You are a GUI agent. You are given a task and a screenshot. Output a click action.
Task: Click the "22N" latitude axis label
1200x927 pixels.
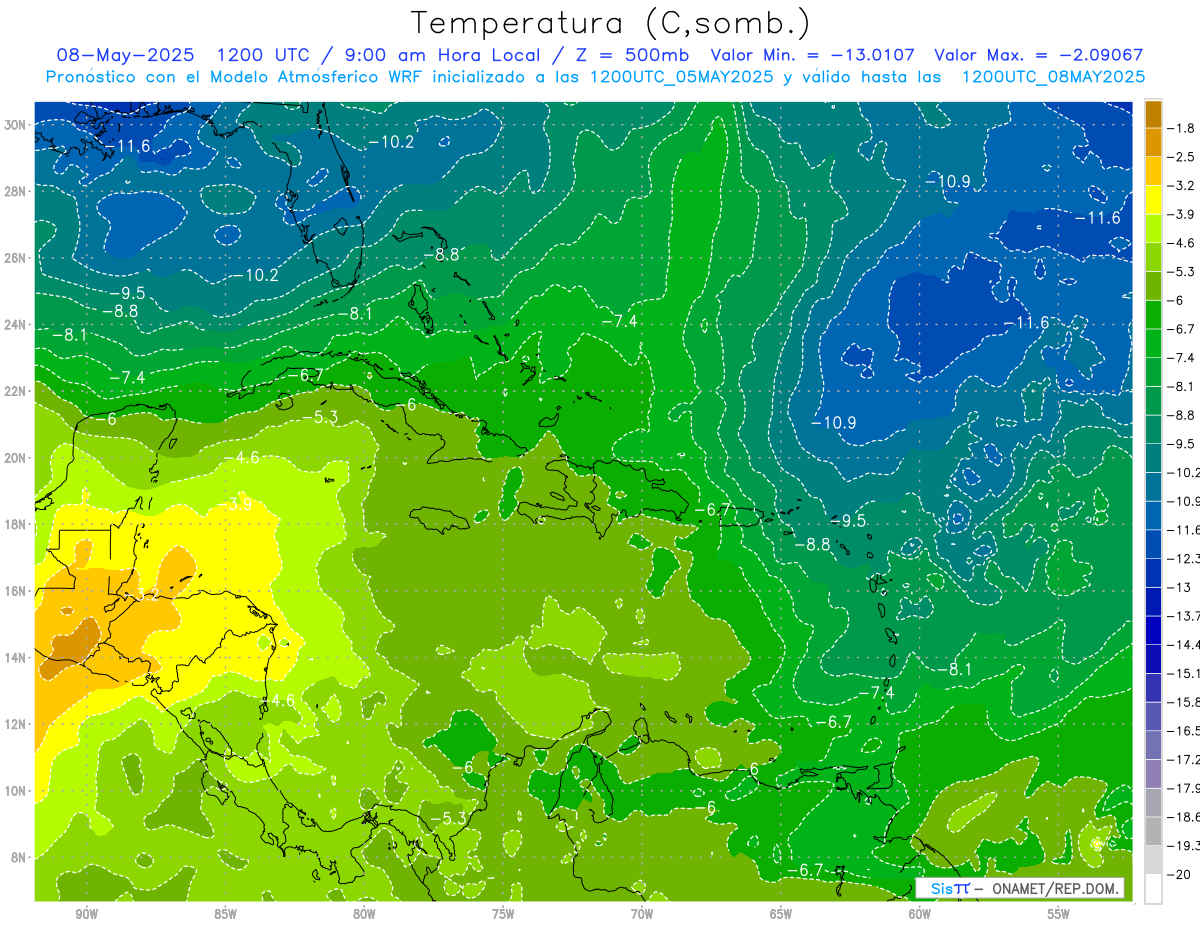(x=16, y=391)
